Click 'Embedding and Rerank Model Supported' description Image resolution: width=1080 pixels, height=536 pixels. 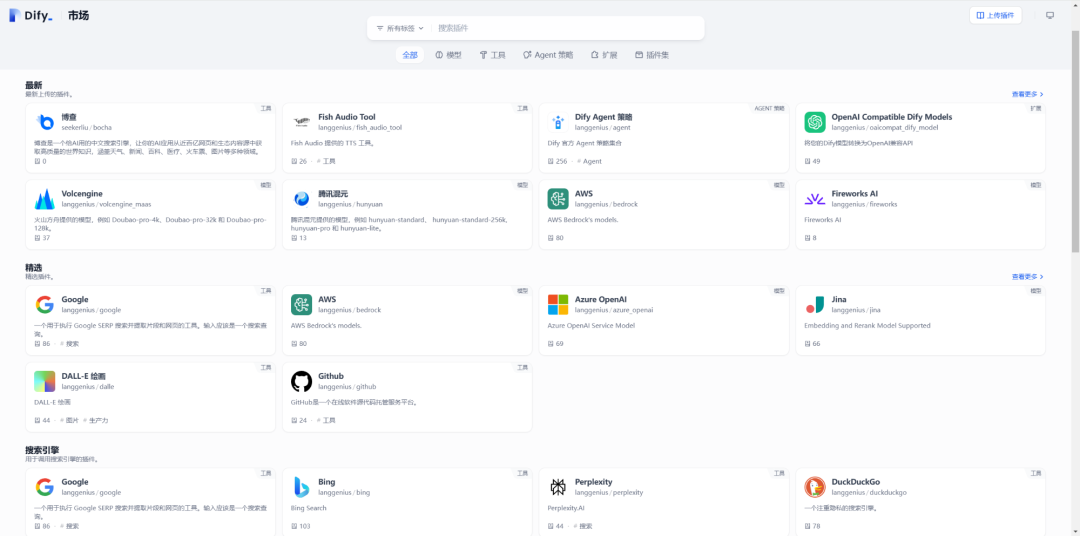pyautogui.click(x=867, y=325)
